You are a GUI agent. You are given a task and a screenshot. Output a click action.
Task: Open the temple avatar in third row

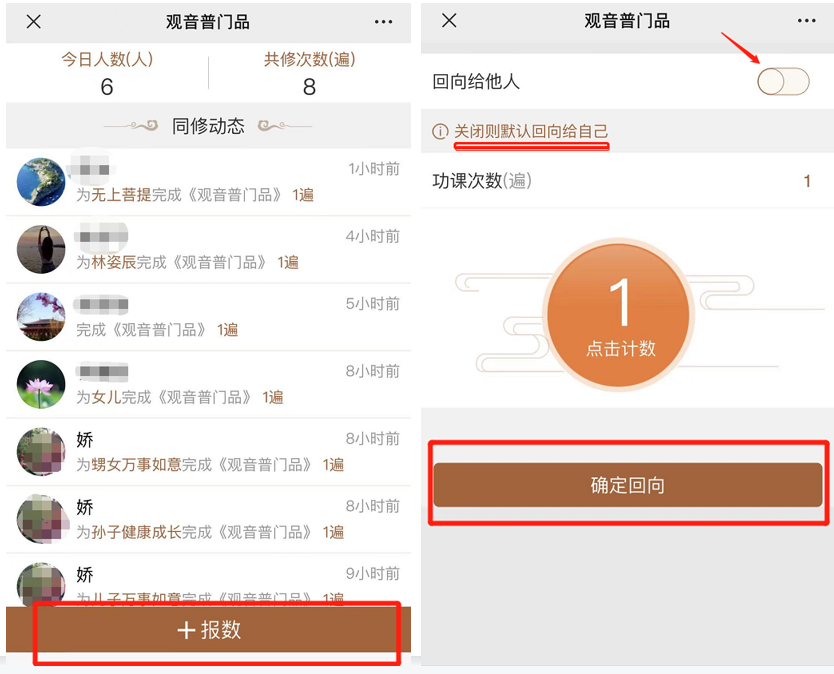41,316
